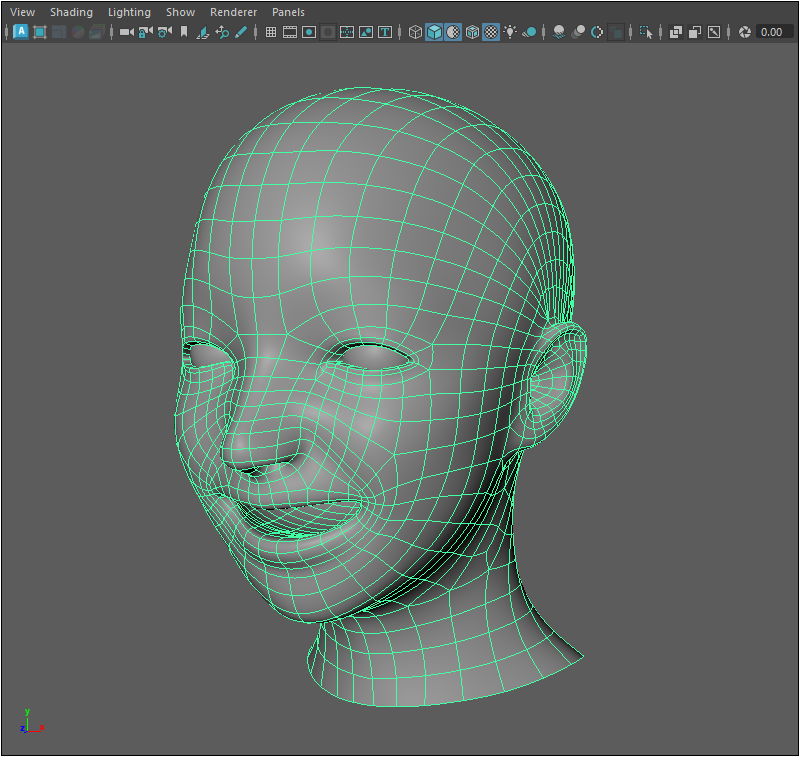This screenshot has width=800, height=757.
Task: Click the Bookmarks icon in the panel toolbar
Action: [x=183, y=32]
